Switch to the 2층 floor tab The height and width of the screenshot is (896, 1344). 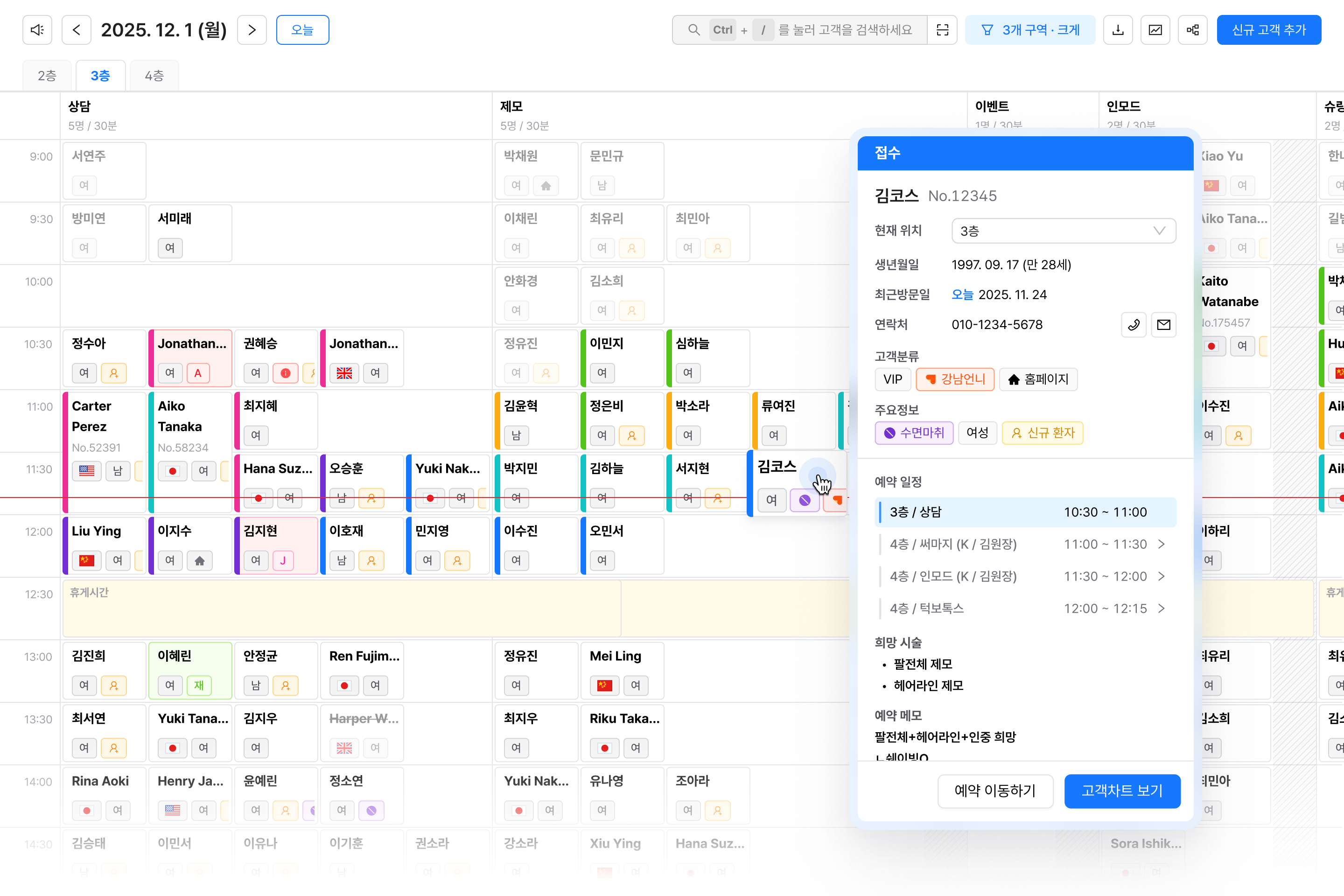click(47, 76)
